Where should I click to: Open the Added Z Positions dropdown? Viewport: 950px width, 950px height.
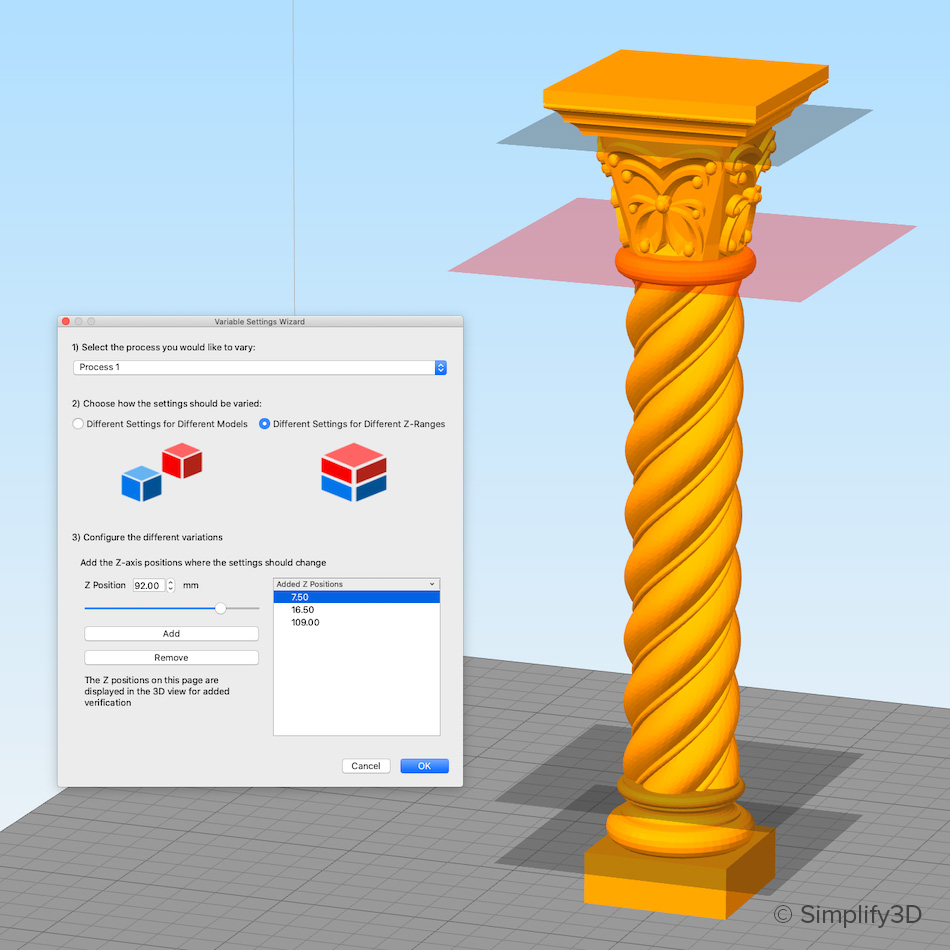click(x=356, y=584)
